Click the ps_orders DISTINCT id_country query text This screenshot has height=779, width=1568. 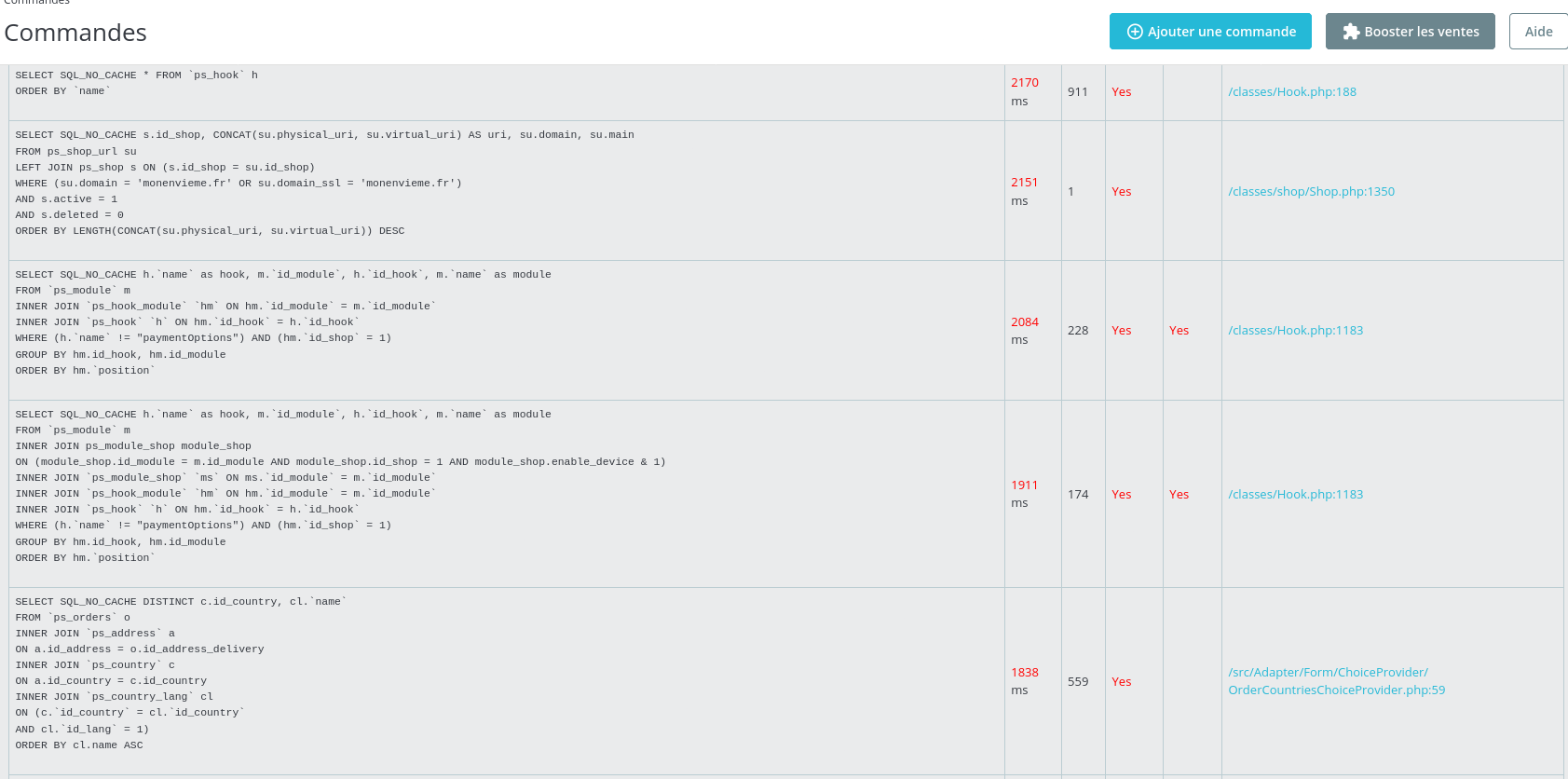[181, 673]
